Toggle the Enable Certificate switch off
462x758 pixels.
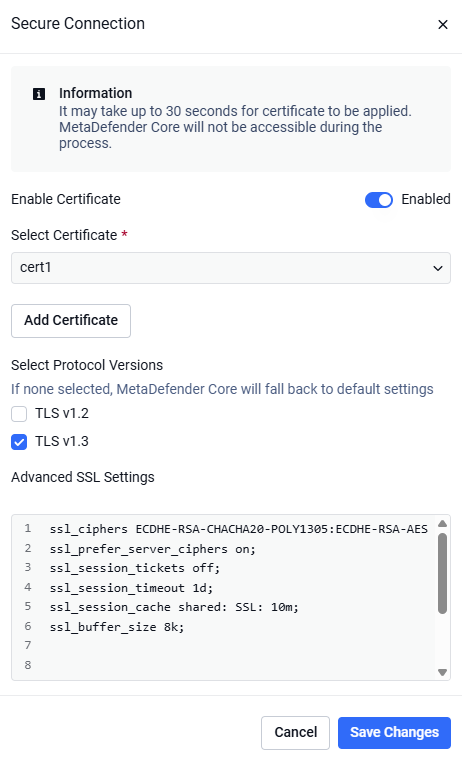coord(379,200)
